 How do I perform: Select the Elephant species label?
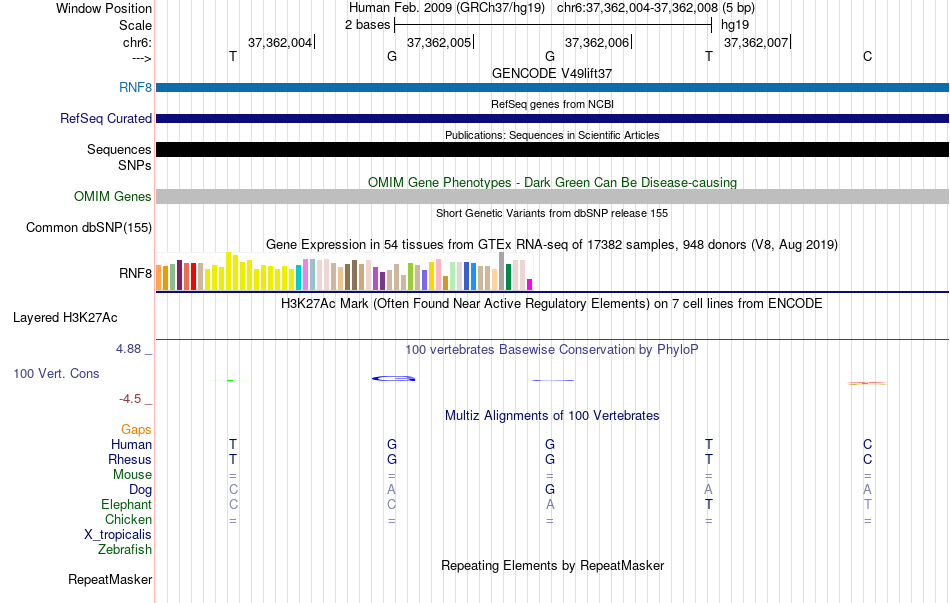[x=127, y=504]
